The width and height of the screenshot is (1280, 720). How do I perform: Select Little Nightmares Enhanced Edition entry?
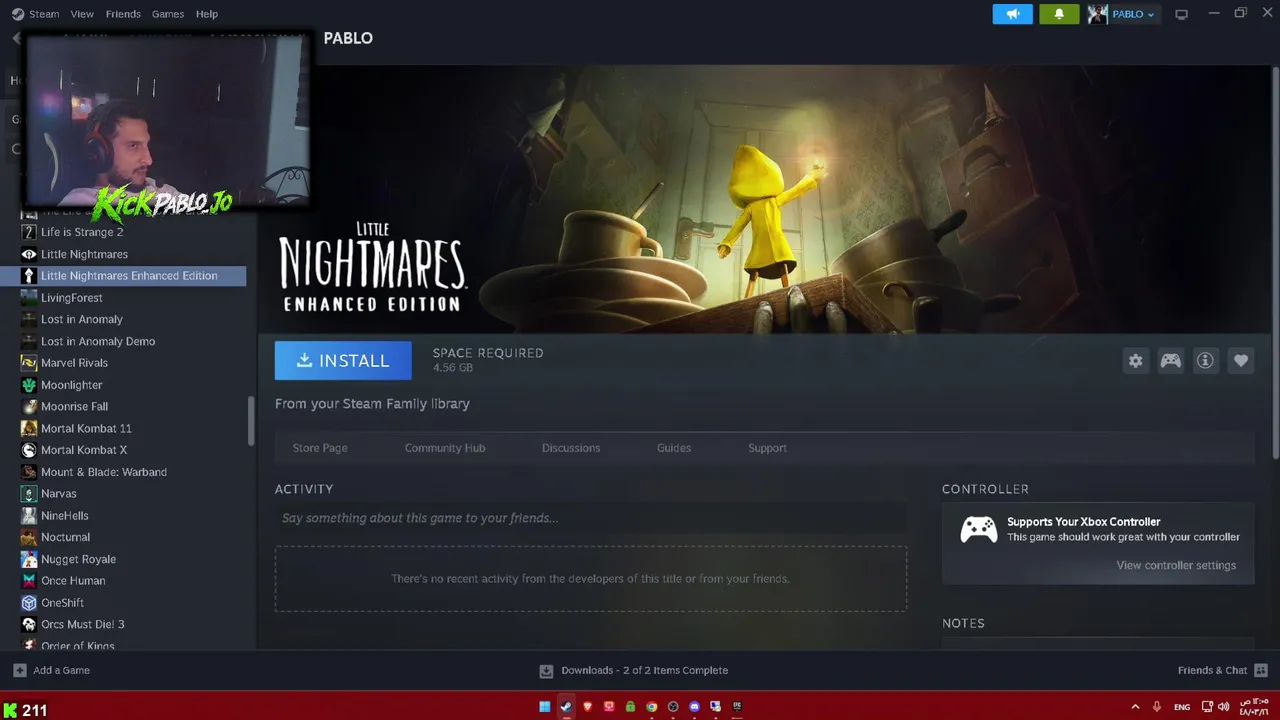pyautogui.click(x=123, y=276)
